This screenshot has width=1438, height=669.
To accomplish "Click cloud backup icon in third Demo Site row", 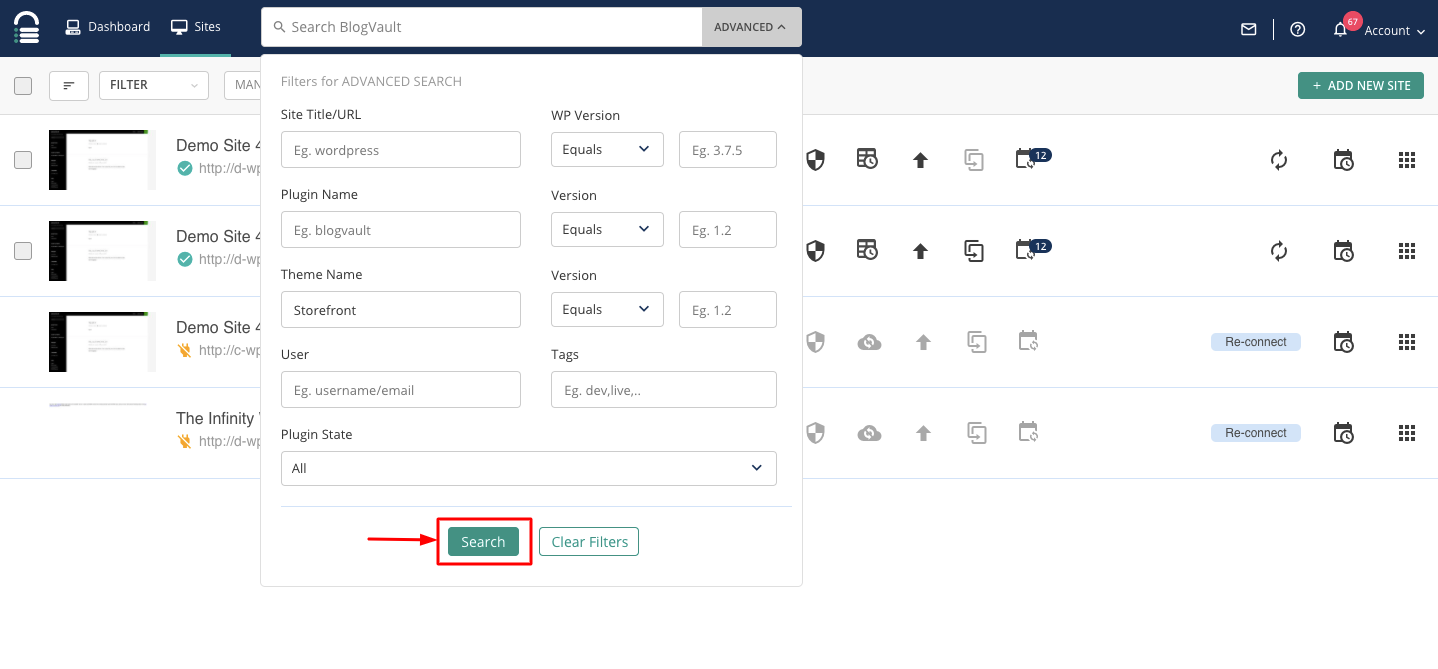I will [869, 342].
